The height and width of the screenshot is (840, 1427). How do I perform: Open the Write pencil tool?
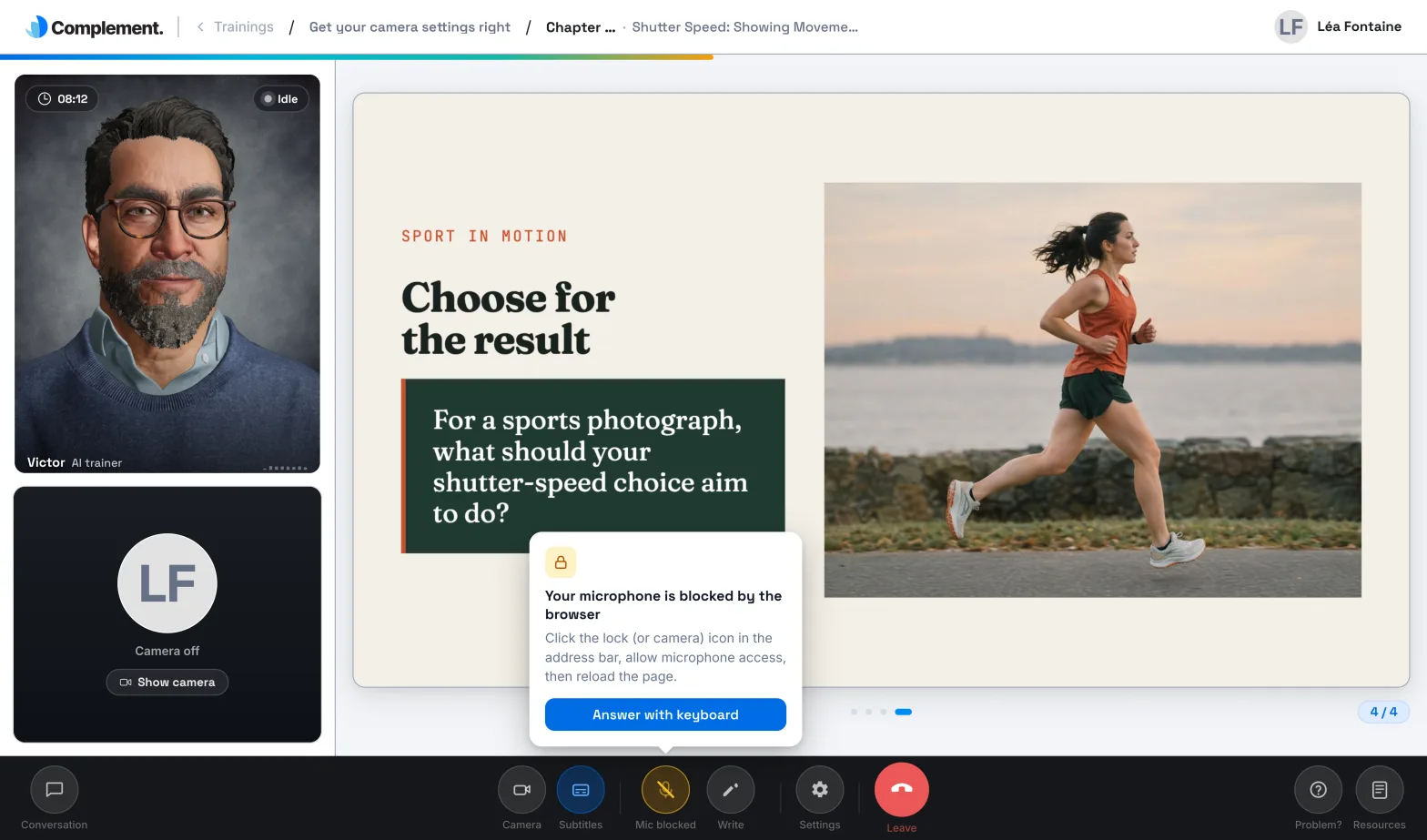pyautogui.click(x=731, y=790)
